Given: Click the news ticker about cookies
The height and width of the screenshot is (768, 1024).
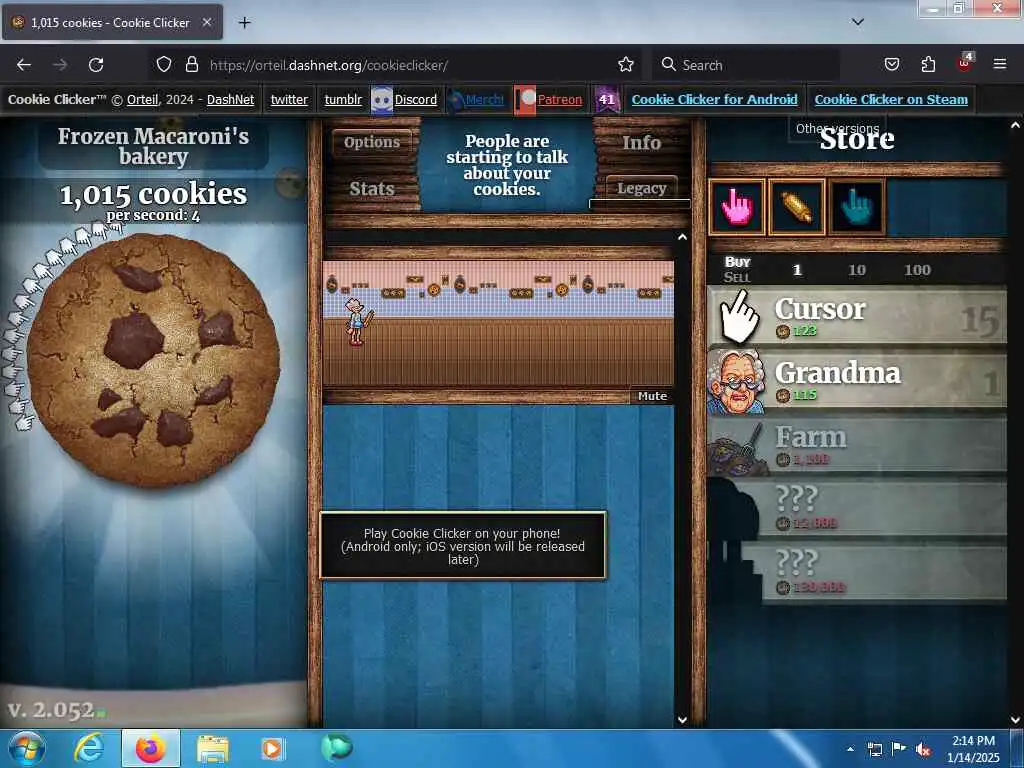Looking at the screenshot, I should coord(507,165).
